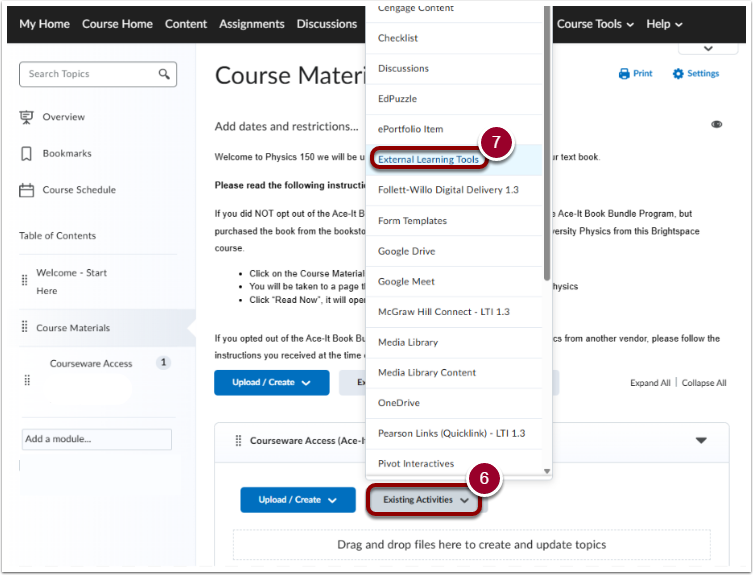Expand the chevron tab below Course Tools

pyautogui.click(x=708, y=48)
